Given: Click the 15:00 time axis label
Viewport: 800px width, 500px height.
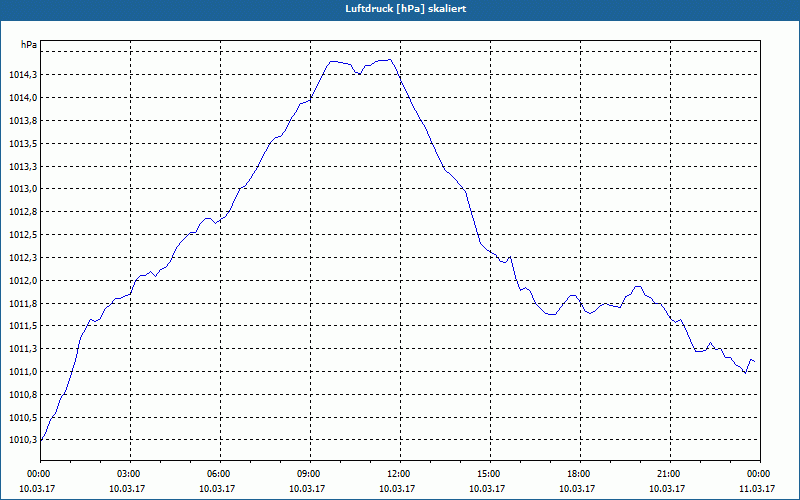Looking at the screenshot, I should (490, 474).
